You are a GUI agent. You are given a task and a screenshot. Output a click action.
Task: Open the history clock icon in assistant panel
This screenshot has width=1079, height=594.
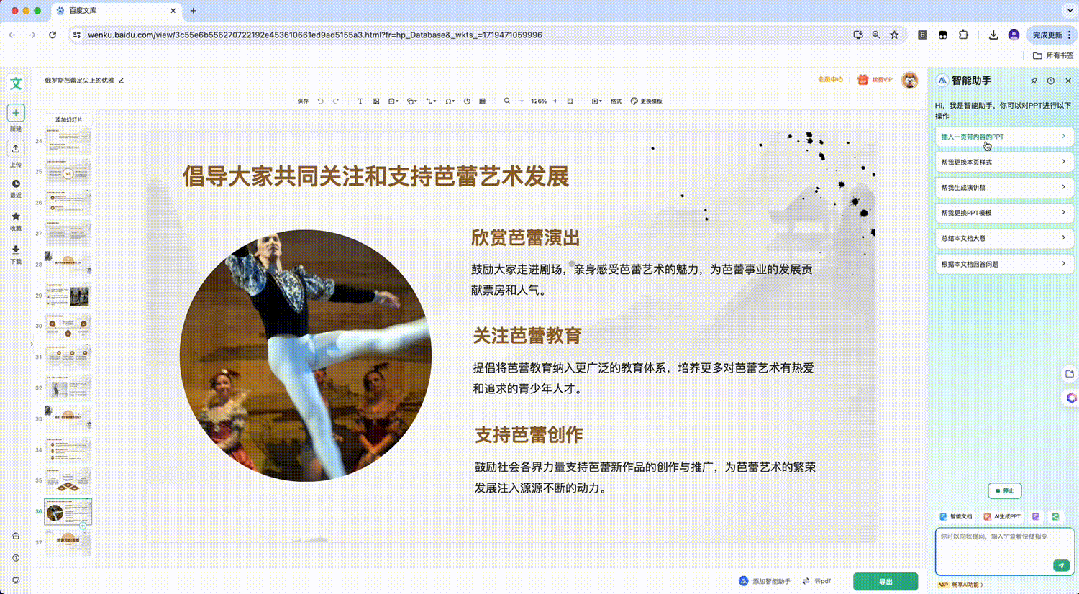click(1051, 81)
